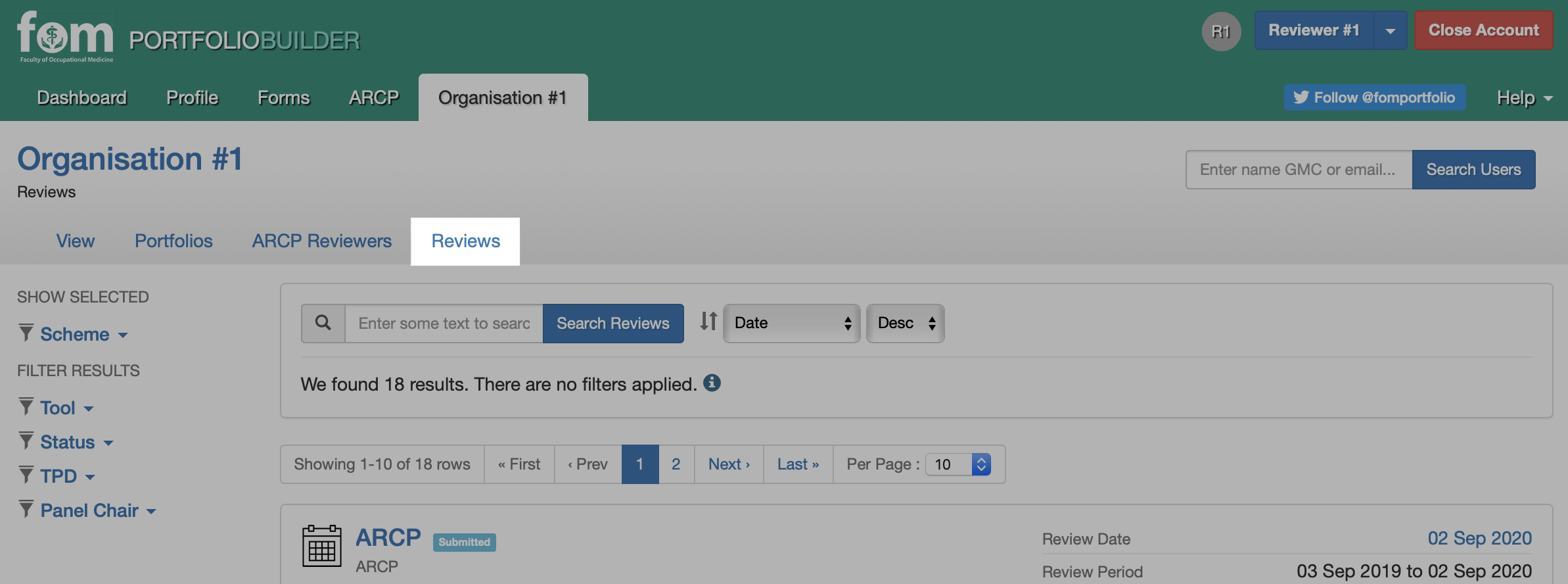Click the Search Users button
The width and height of the screenshot is (1568, 584).
click(x=1473, y=170)
